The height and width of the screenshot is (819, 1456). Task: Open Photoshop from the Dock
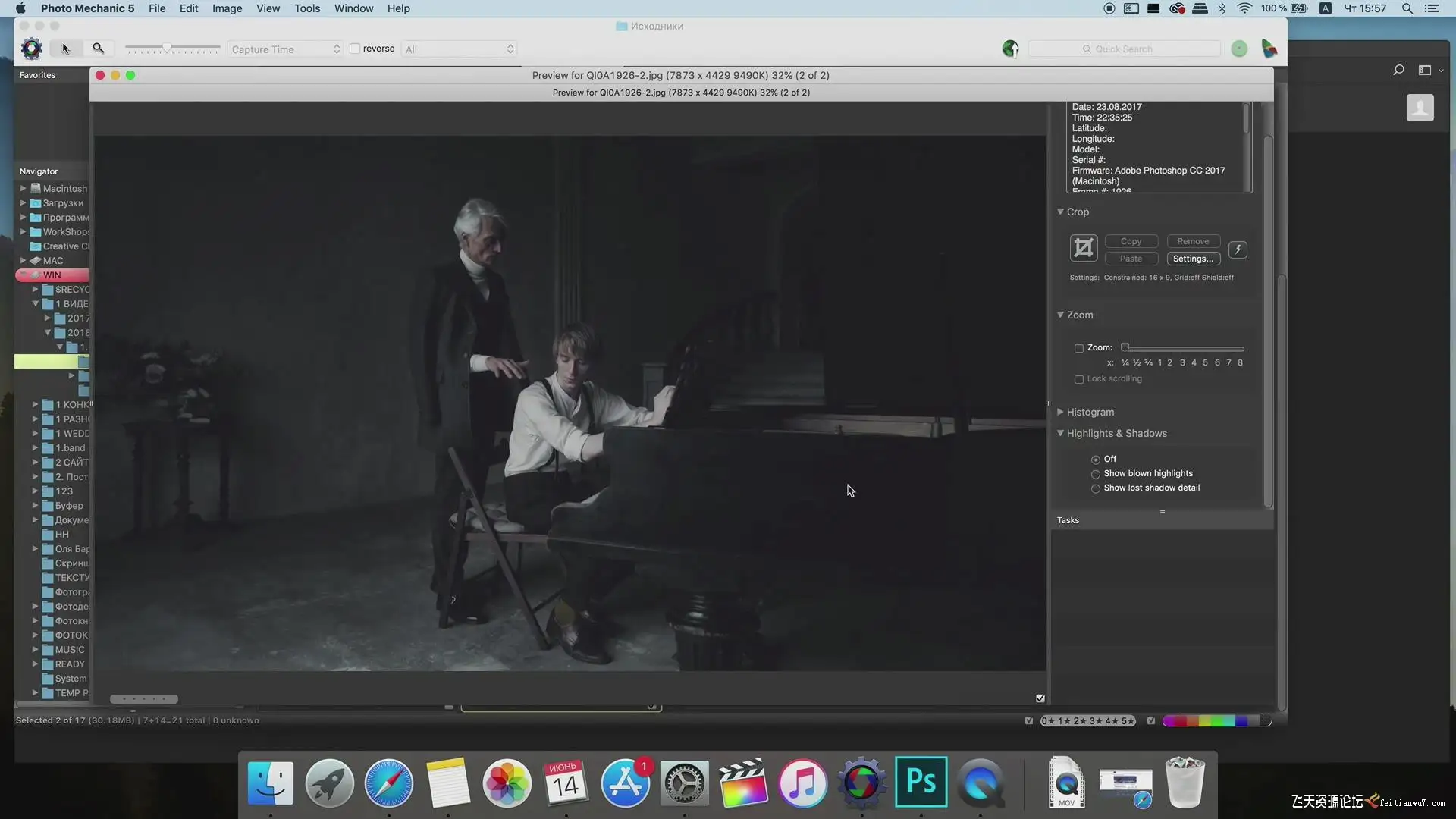point(921,782)
